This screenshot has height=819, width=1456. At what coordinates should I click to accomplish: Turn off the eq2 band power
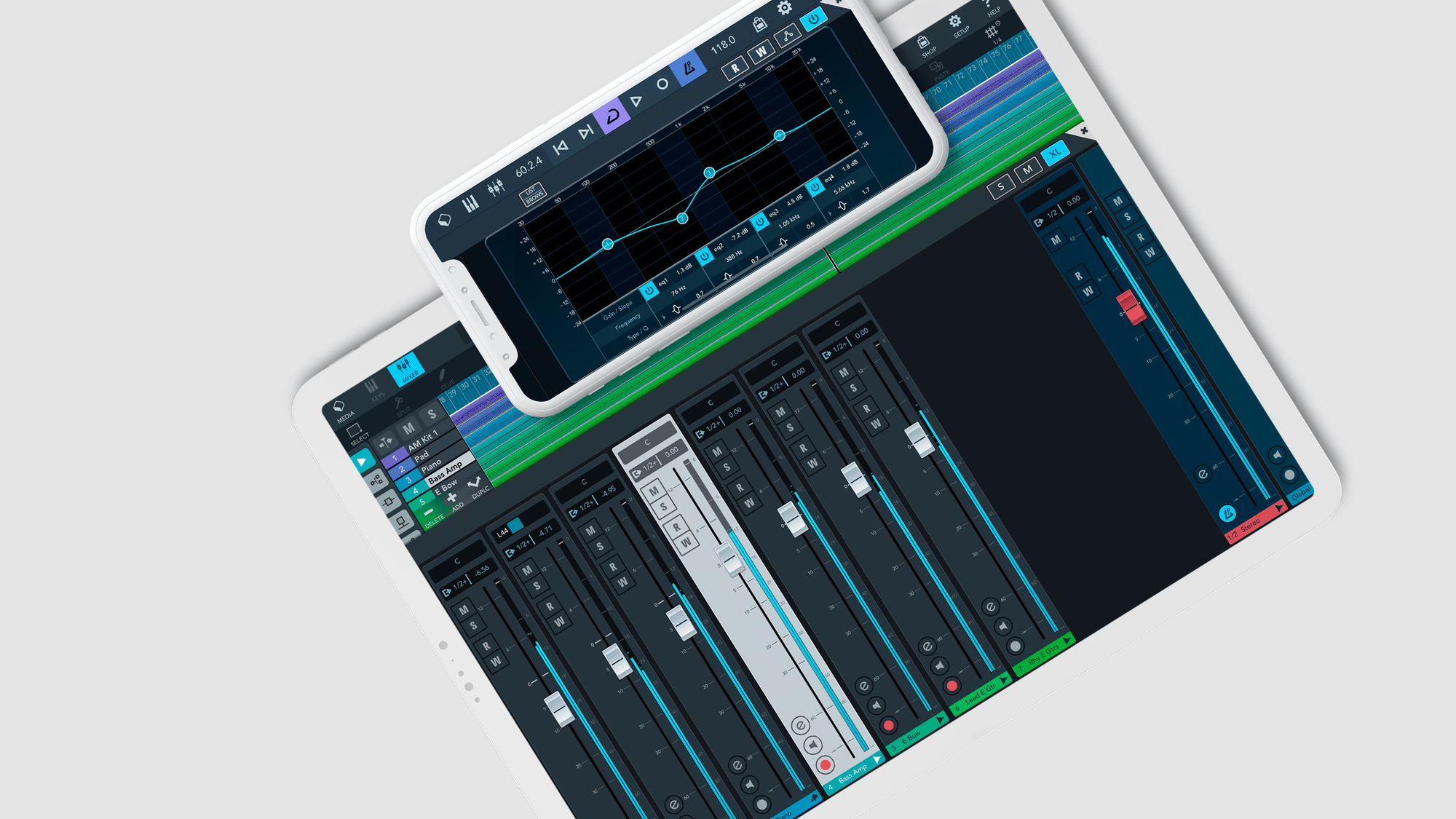tap(704, 256)
